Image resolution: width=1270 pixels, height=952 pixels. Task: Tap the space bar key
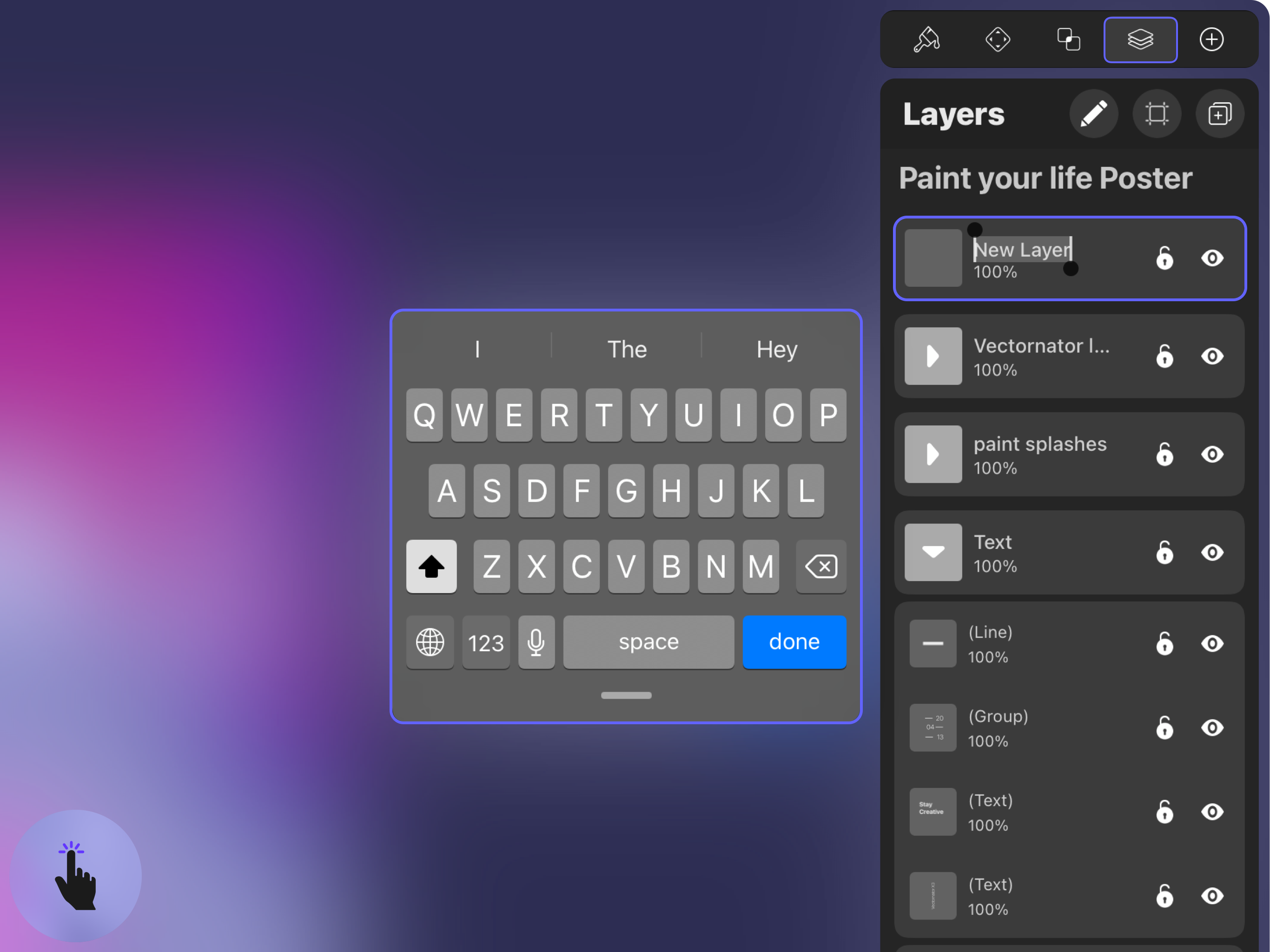(x=648, y=642)
